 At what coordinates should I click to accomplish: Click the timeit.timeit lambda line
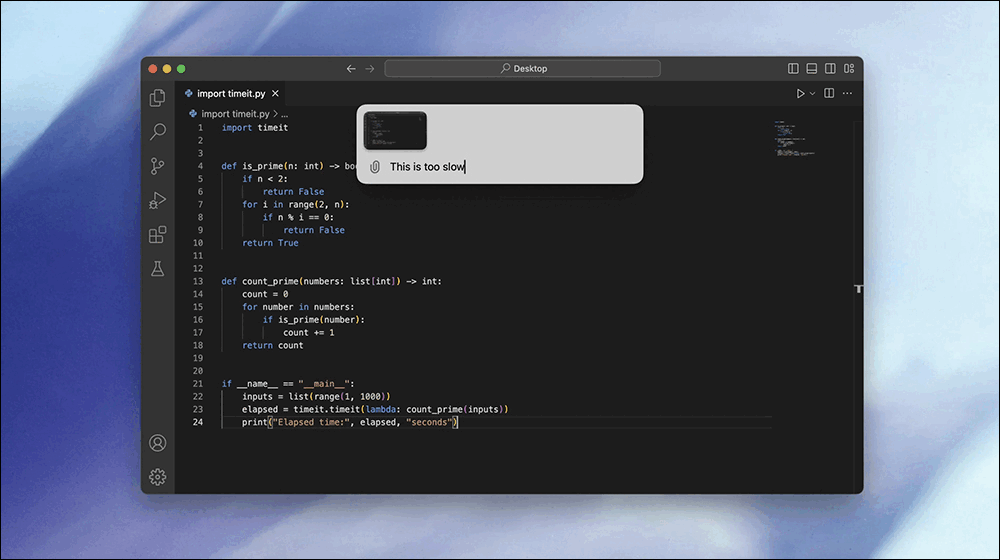375,409
